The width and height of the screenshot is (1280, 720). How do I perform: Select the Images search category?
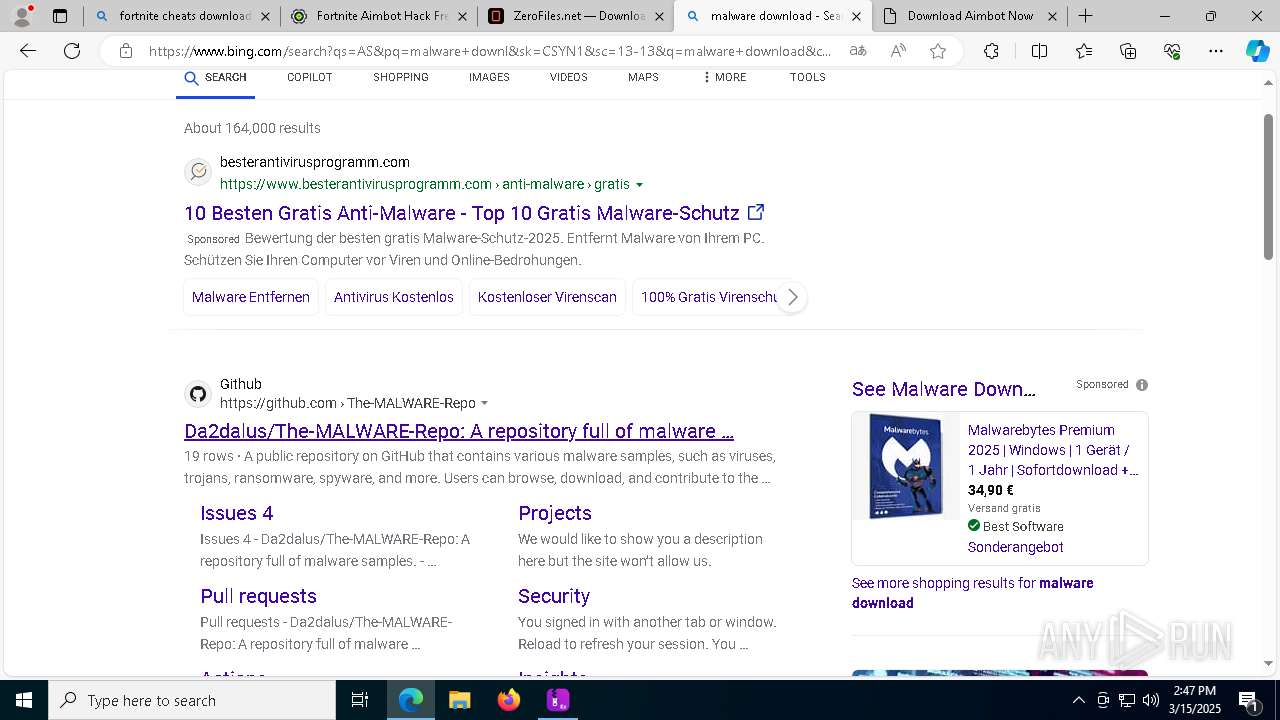tap(489, 77)
